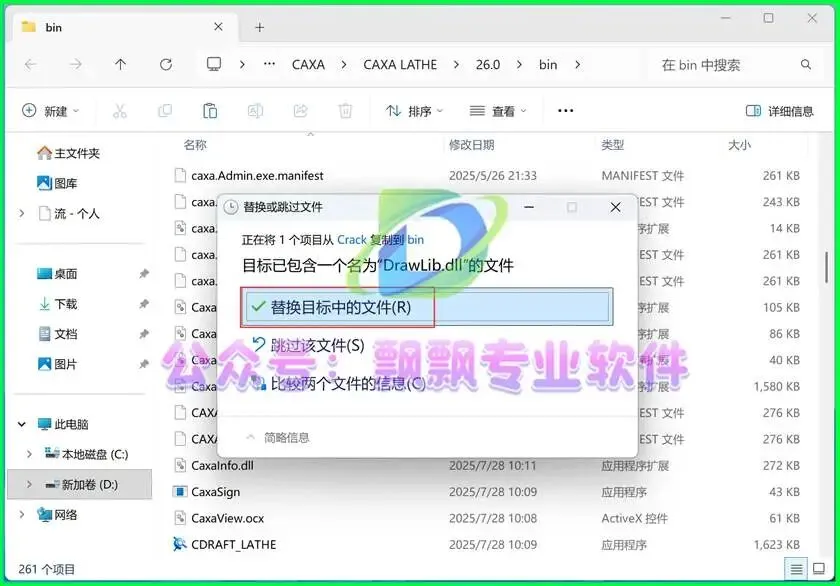840x586 pixels.
Task: Click the file list vertical scrollbar thumb
Action: [827, 267]
